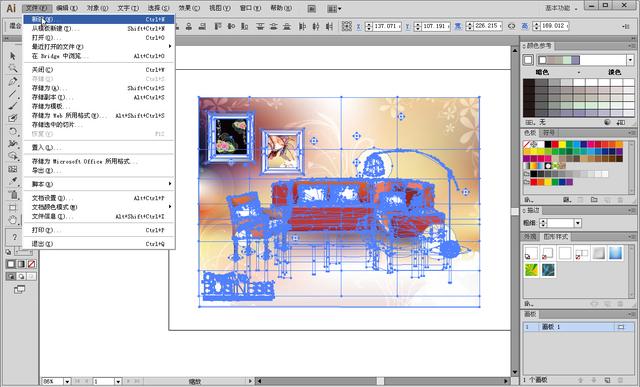Screen dimensions: 640x387
Task: Select the blue gradient graphic style thumbnail
Action: [615, 253]
